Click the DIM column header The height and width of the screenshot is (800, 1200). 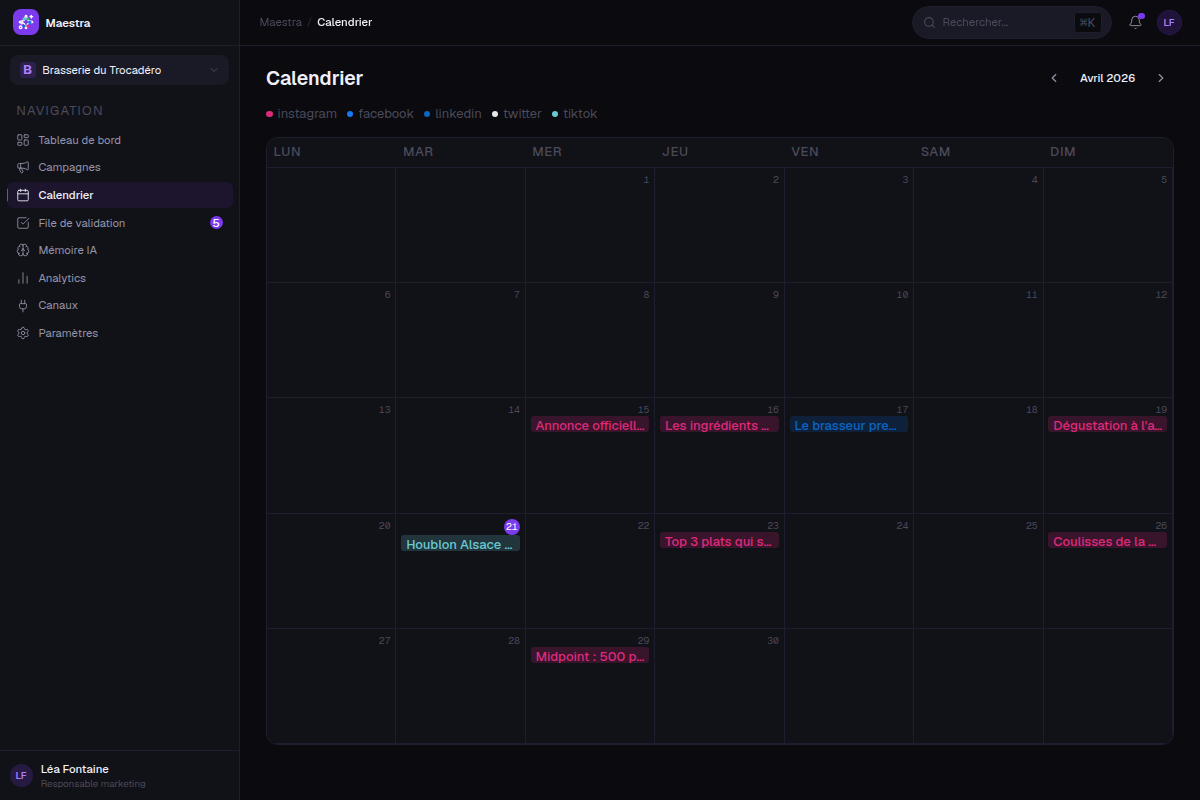click(1064, 152)
